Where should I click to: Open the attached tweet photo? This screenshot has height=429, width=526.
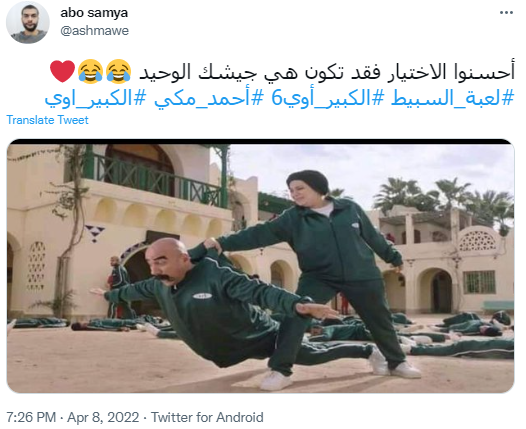[x=261, y=266]
